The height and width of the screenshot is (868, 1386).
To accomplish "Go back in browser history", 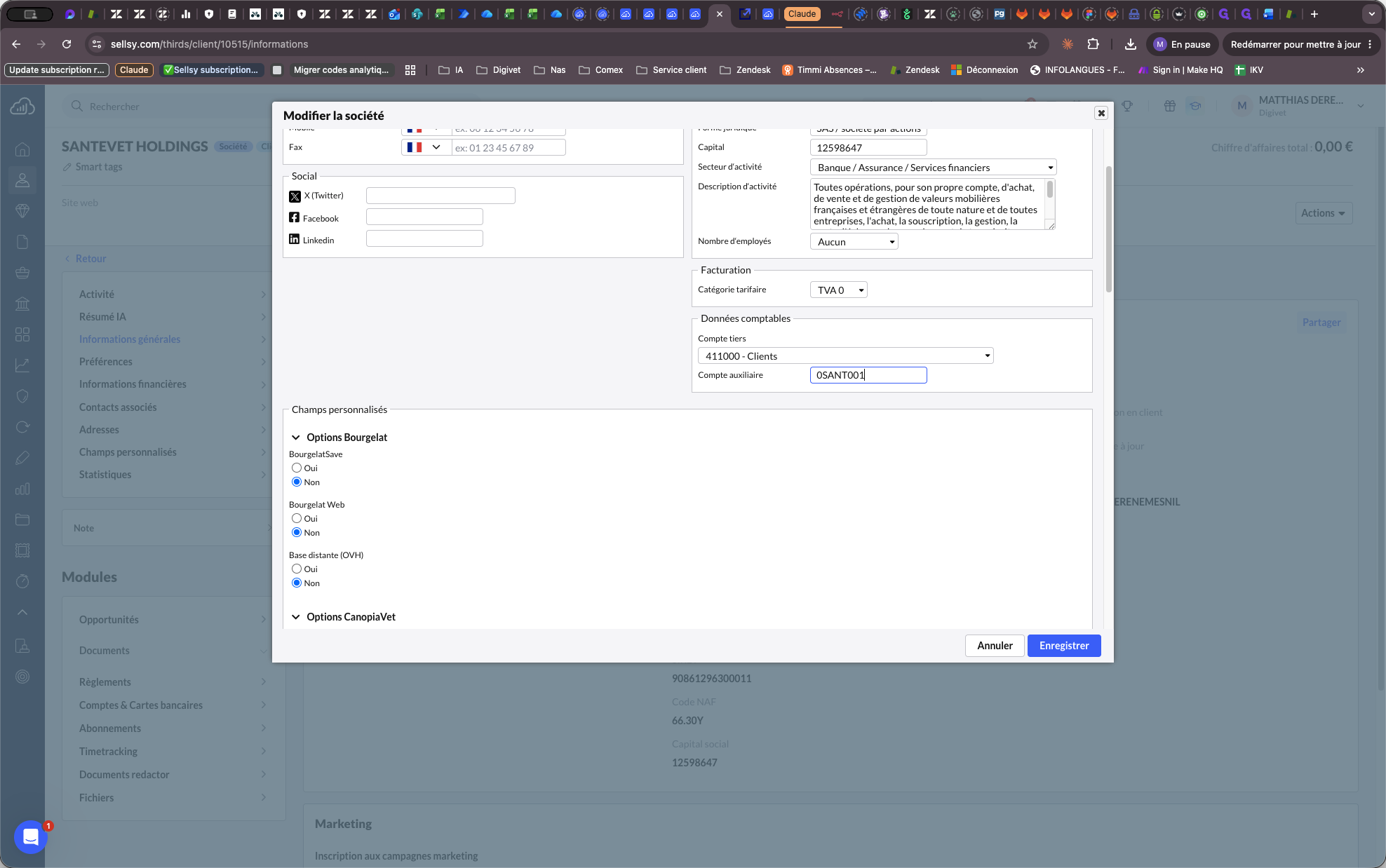I will click(x=16, y=44).
